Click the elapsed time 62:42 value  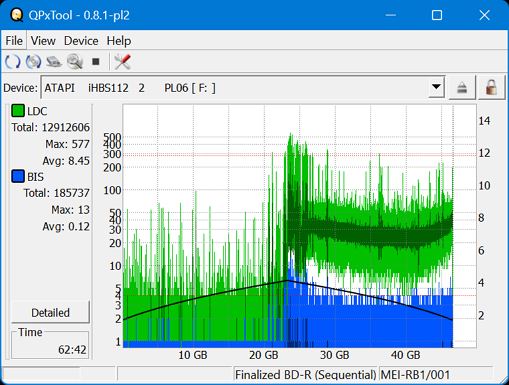[72, 350]
